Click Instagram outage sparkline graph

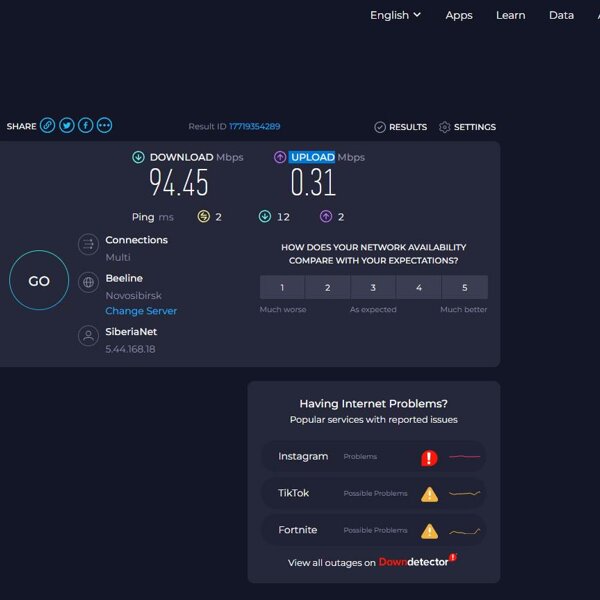click(x=465, y=457)
